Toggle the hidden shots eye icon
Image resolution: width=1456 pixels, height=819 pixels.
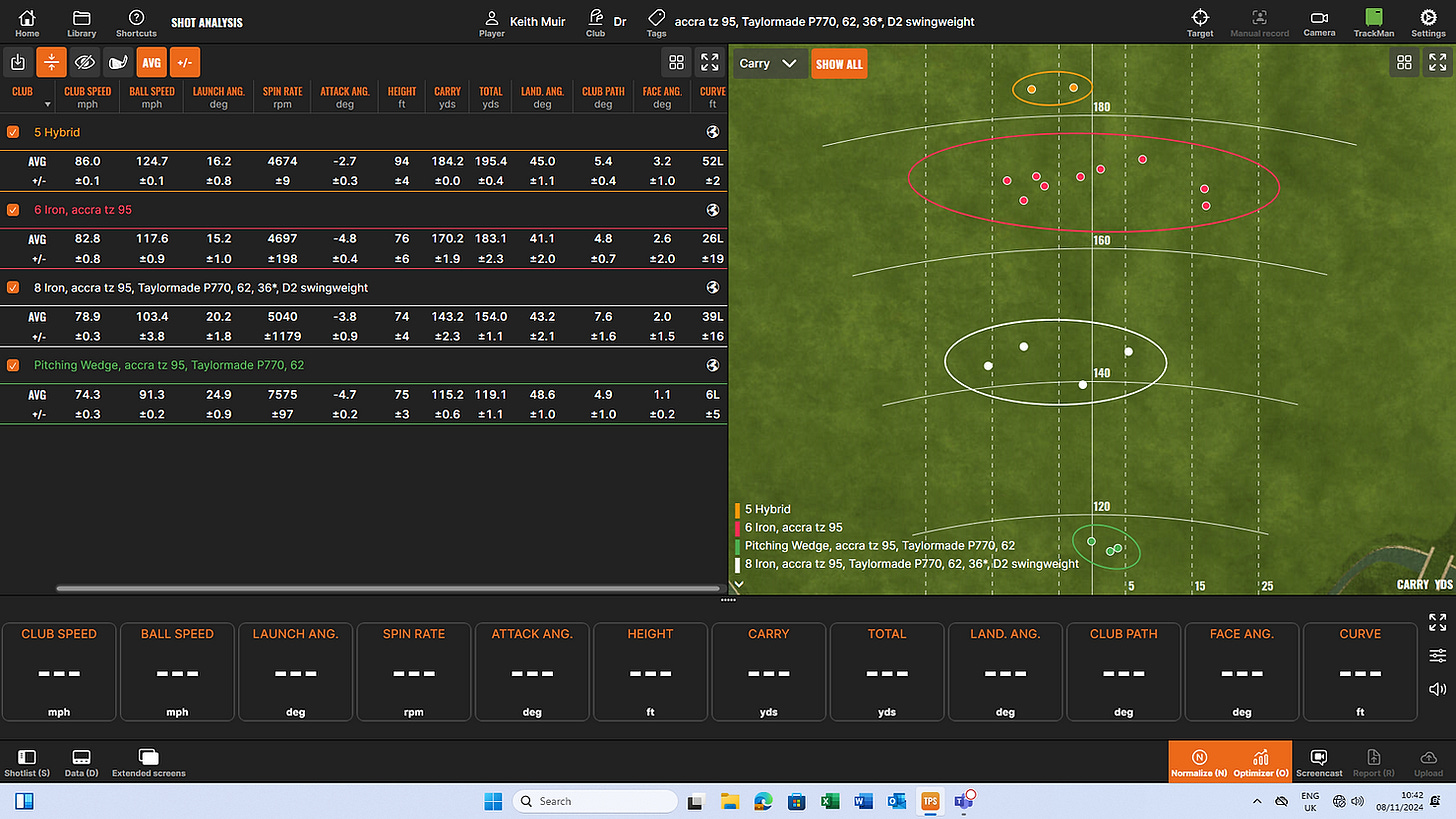click(x=85, y=62)
